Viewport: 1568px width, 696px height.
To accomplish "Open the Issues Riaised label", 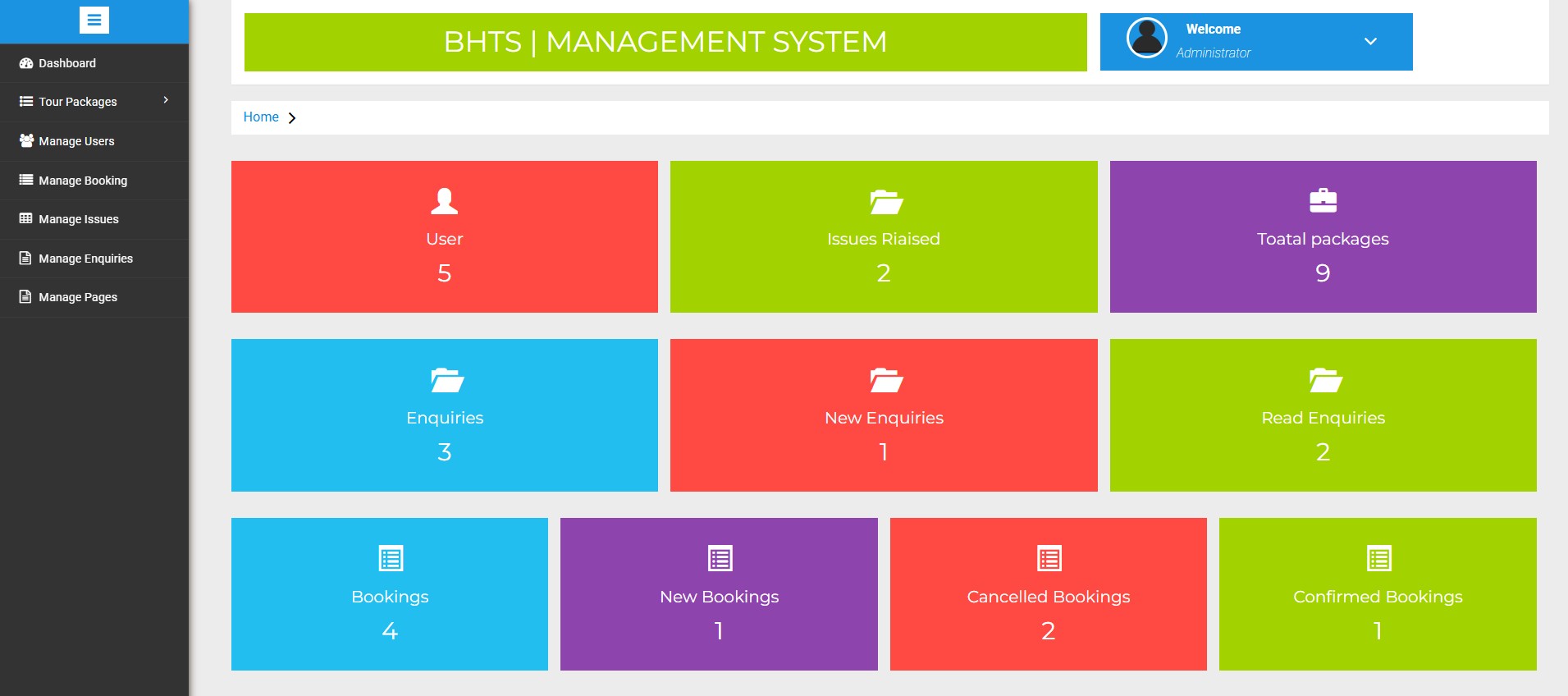I will point(884,239).
